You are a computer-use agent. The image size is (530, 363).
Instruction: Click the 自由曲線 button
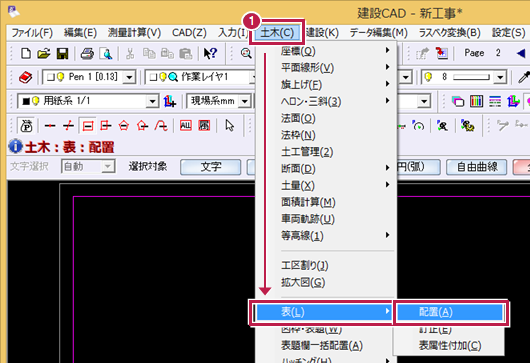(x=477, y=167)
